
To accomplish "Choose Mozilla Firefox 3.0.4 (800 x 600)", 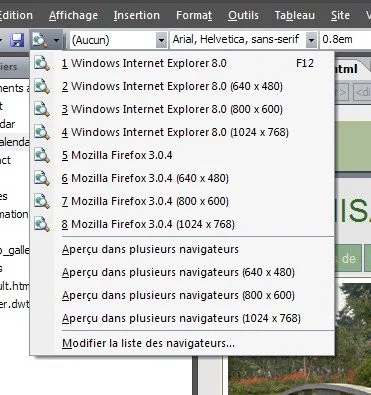I will tap(182, 201).
